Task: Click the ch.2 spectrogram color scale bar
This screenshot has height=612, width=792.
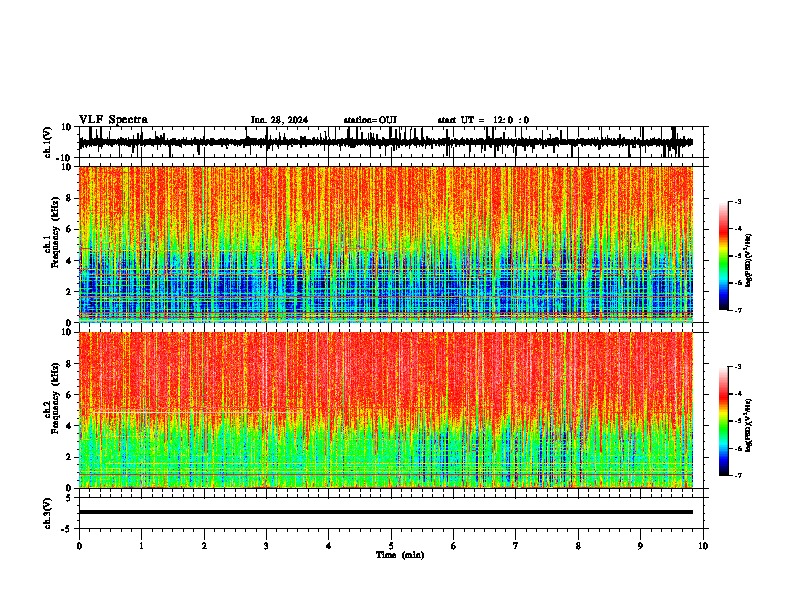Action: click(x=724, y=421)
